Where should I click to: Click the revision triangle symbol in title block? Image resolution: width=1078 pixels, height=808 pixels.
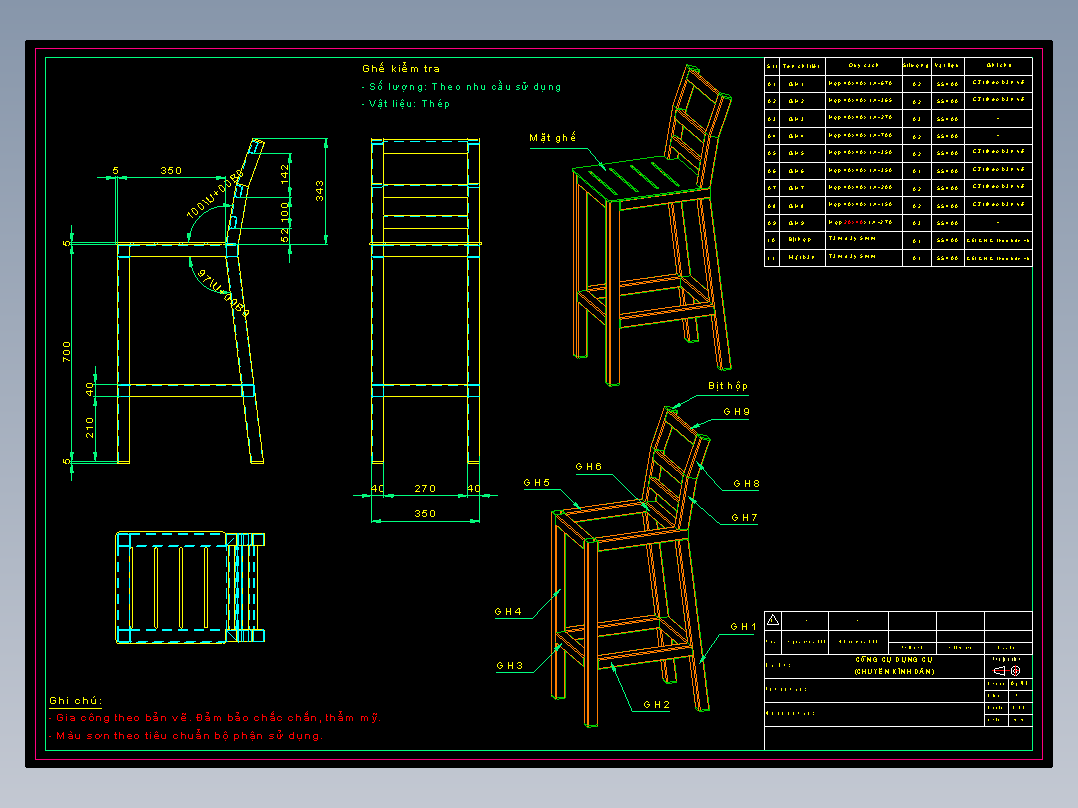coord(773,620)
